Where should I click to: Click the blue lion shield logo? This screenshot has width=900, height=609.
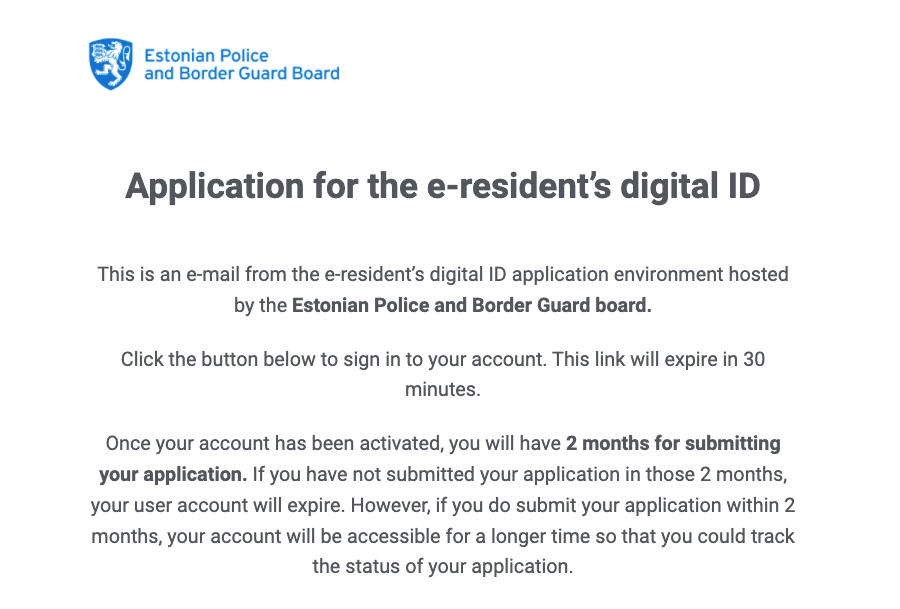[111, 64]
